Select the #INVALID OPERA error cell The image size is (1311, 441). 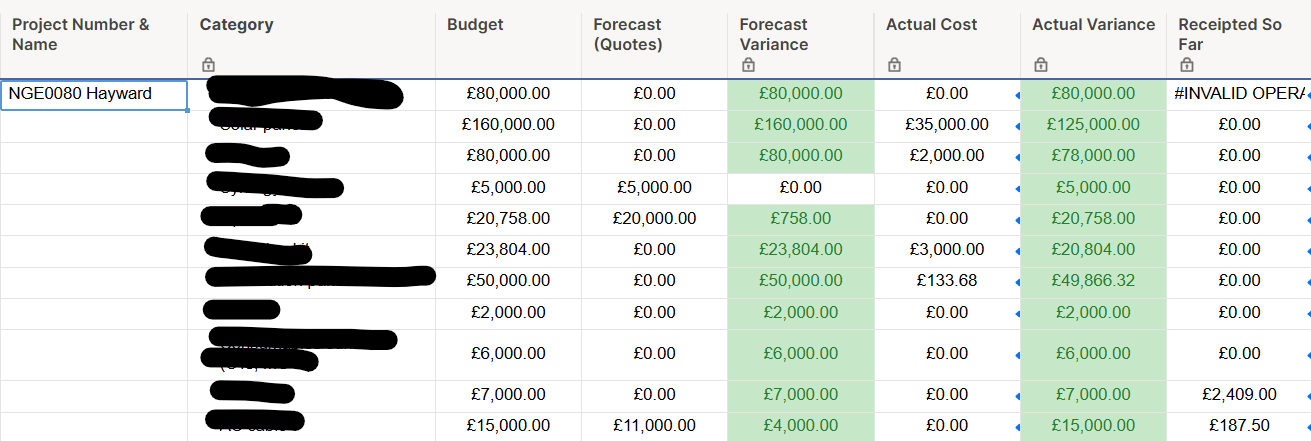pyautogui.click(x=1238, y=94)
